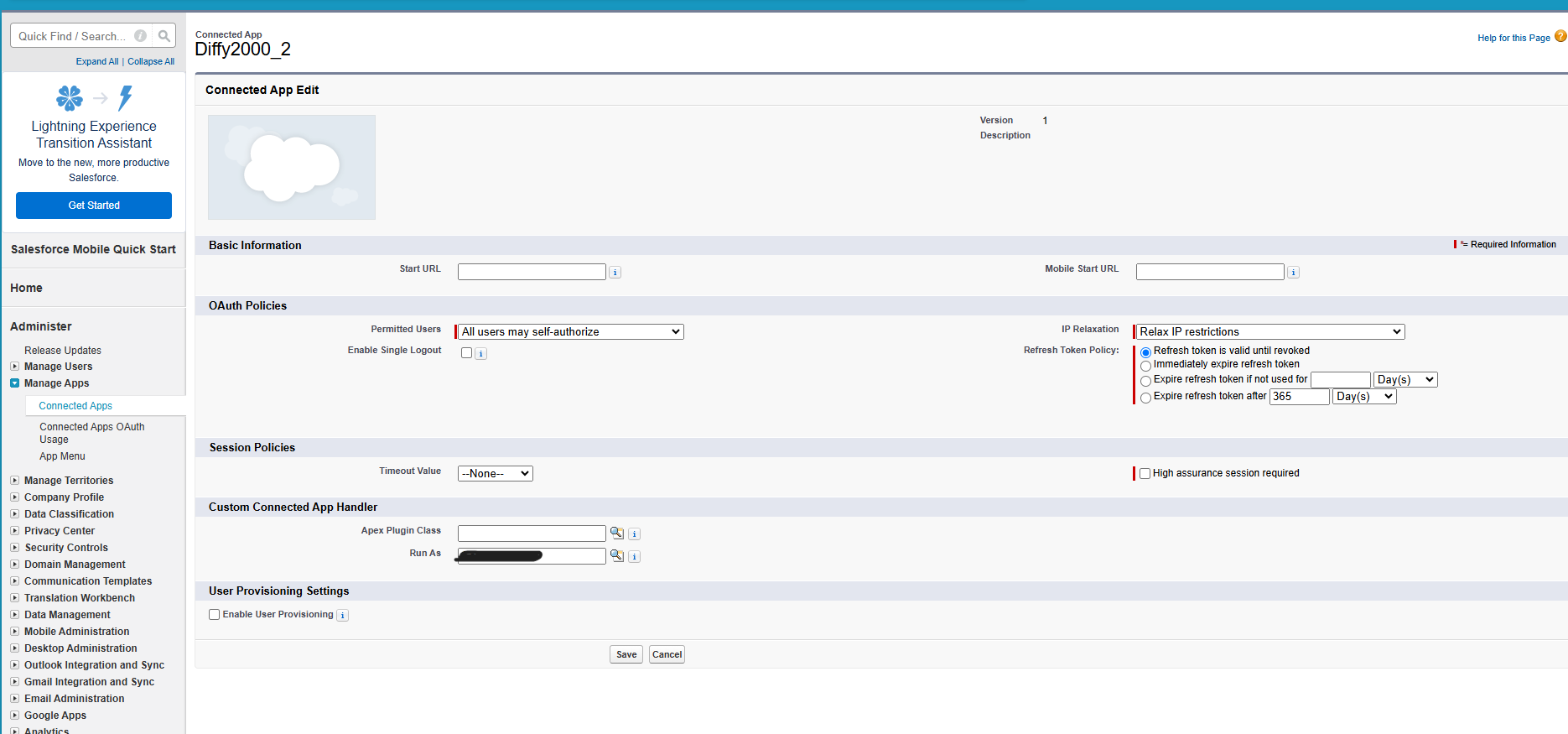Open the Day(s) dropdown for unused token expiry
The width and height of the screenshot is (1568, 734).
click(1405, 379)
